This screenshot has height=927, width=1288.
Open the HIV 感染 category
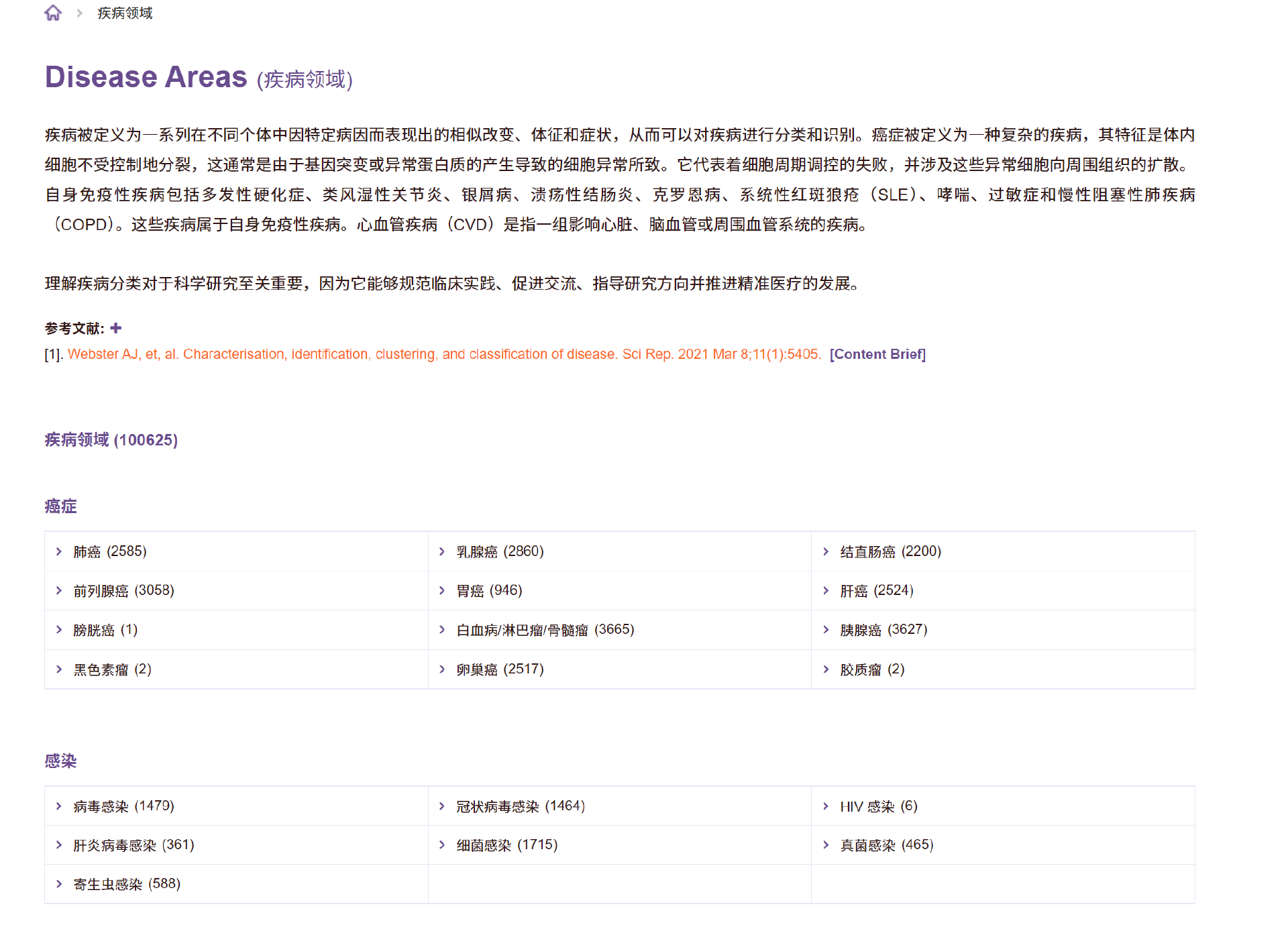click(x=879, y=806)
